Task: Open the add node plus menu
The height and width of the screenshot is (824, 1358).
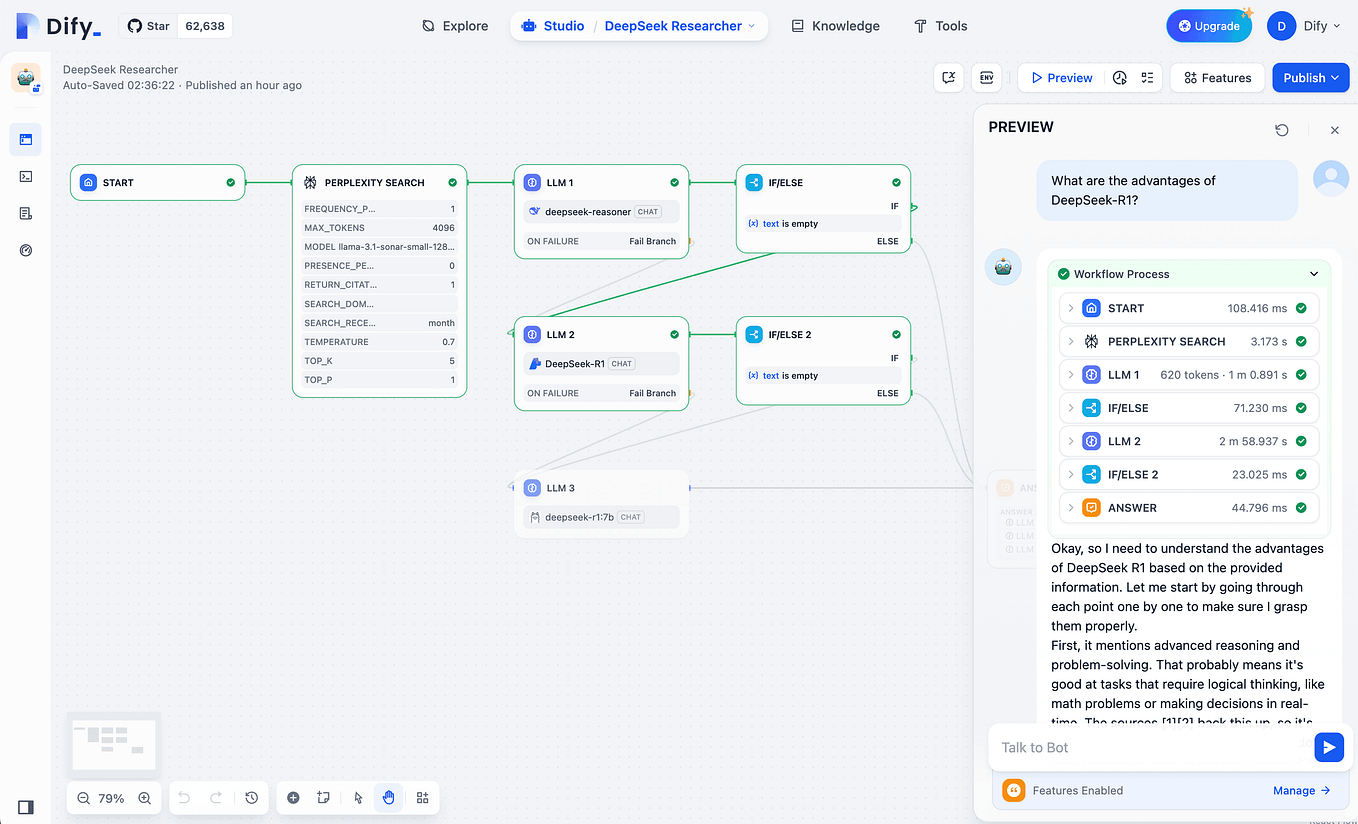Action: click(293, 797)
